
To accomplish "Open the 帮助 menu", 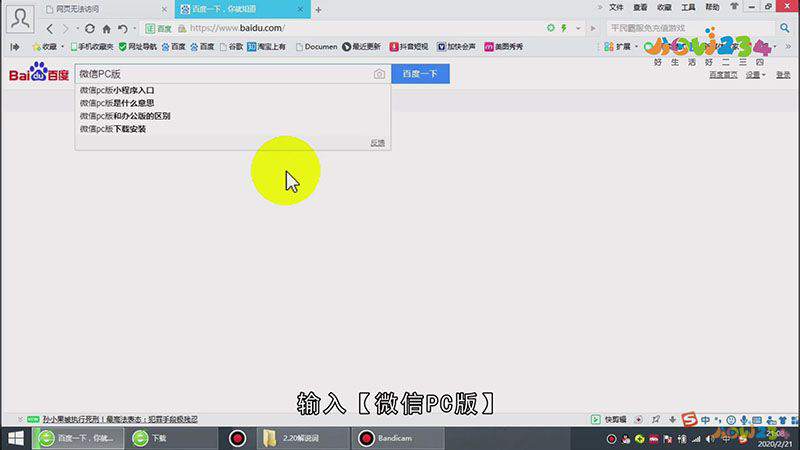I will tap(712, 7).
